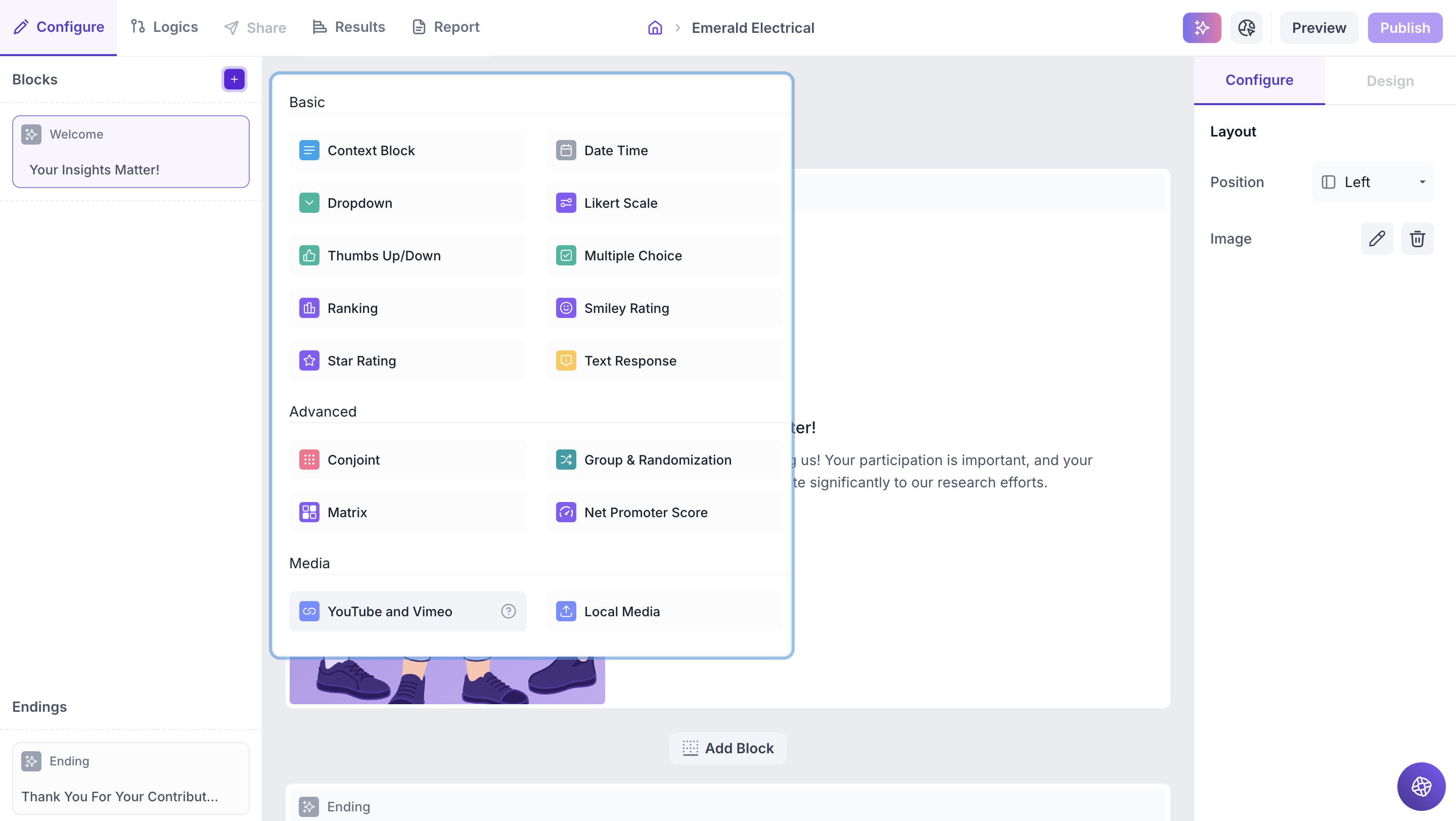Click the Matrix squares icon
The width and height of the screenshot is (1456, 821).
coord(309,513)
